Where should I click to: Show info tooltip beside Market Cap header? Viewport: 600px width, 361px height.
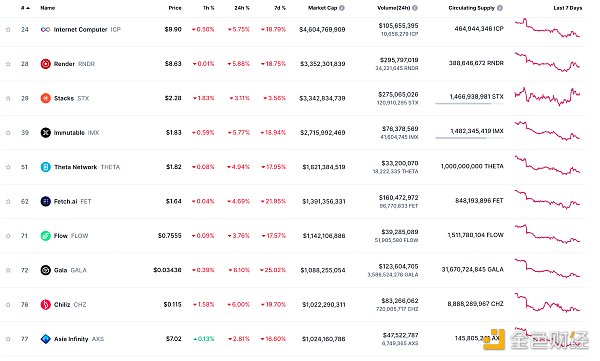click(342, 8)
